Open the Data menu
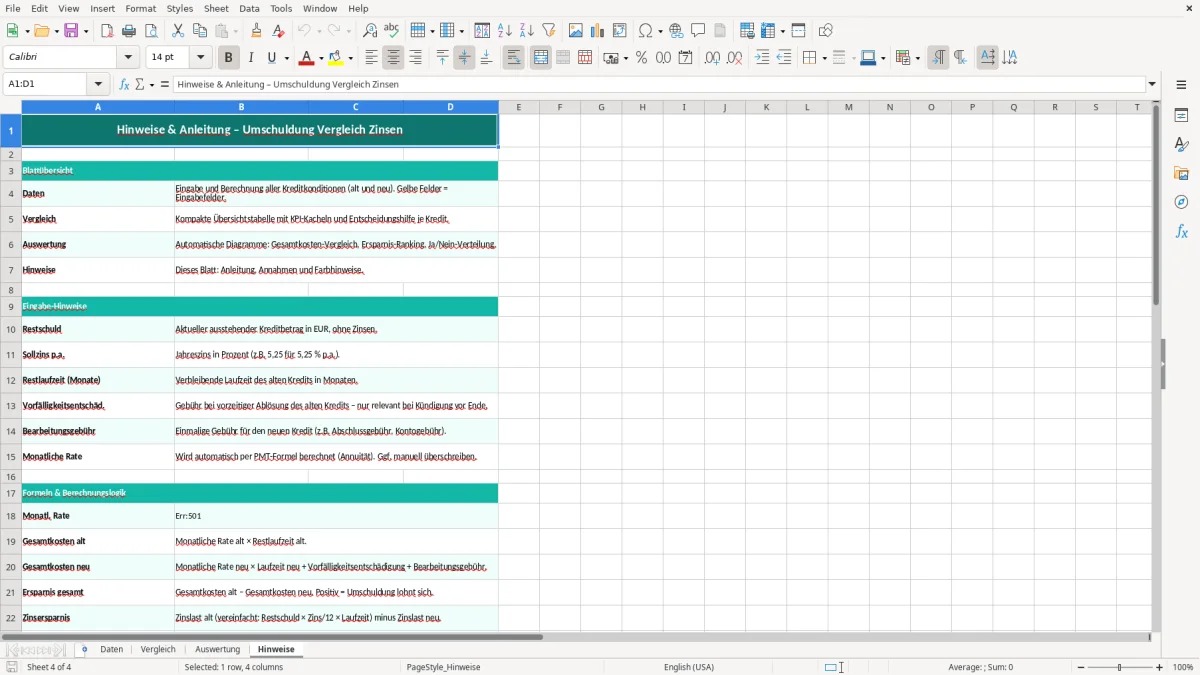The height and width of the screenshot is (675, 1200). tap(249, 8)
